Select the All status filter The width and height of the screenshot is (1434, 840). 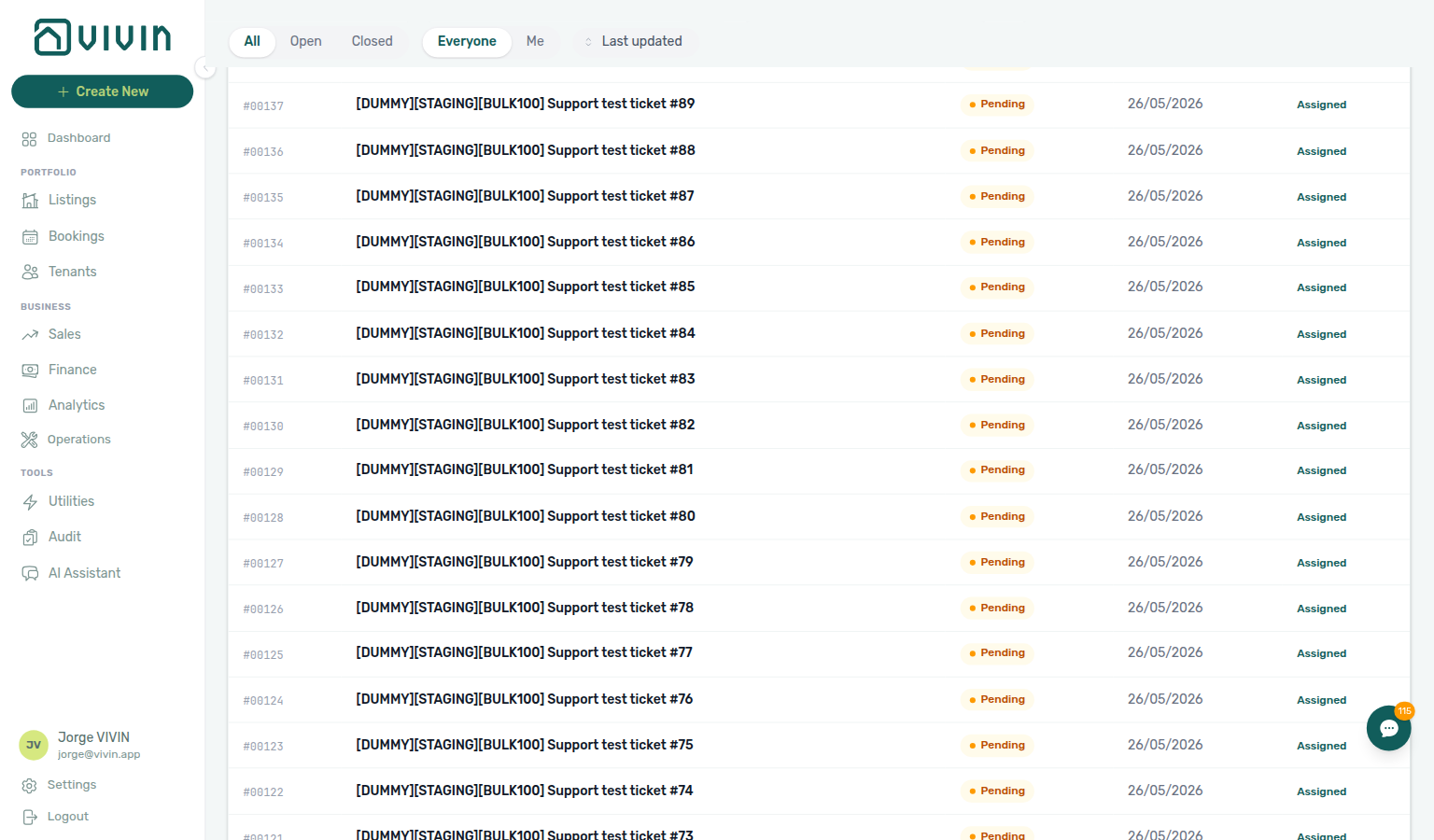[252, 41]
